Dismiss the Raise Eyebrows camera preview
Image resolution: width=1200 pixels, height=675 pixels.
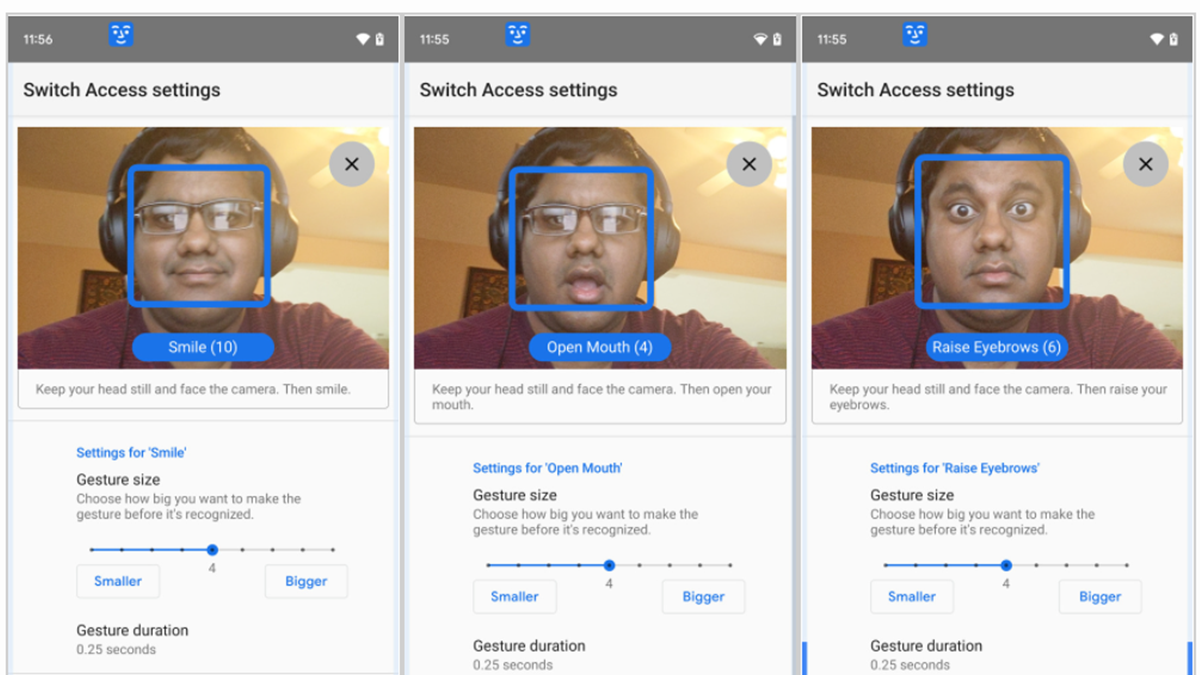click(x=1146, y=165)
